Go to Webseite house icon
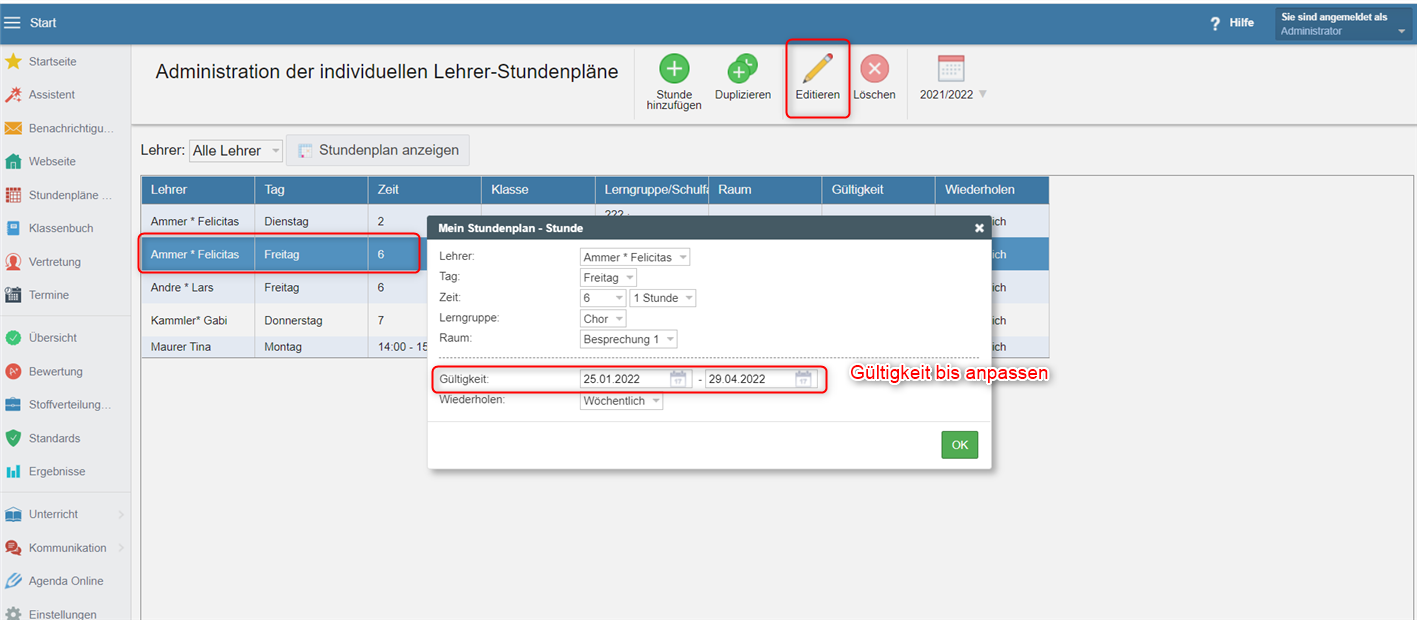The height and width of the screenshot is (620, 1417). tap(13, 161)
